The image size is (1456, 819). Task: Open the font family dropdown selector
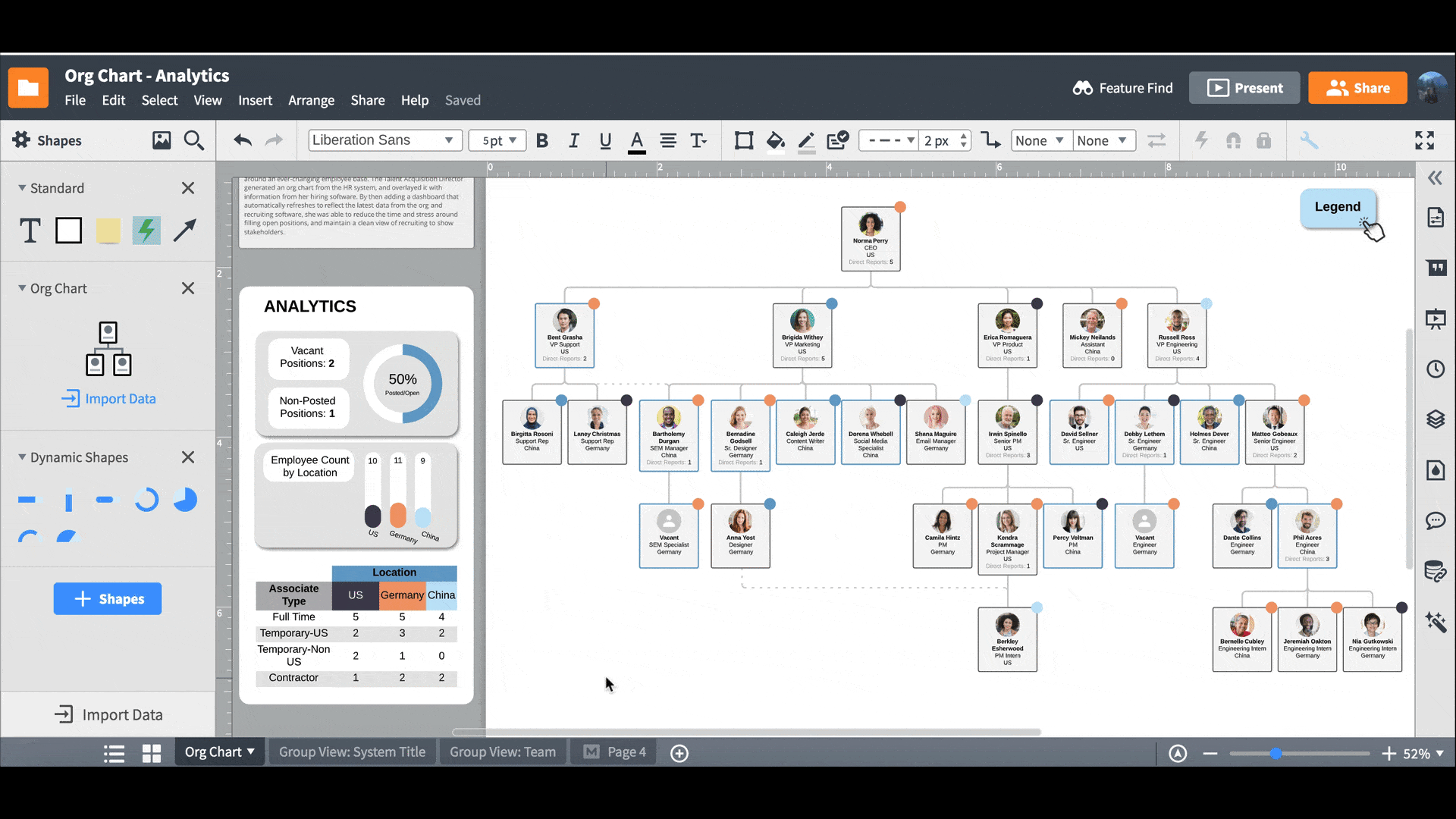[382, 140]
